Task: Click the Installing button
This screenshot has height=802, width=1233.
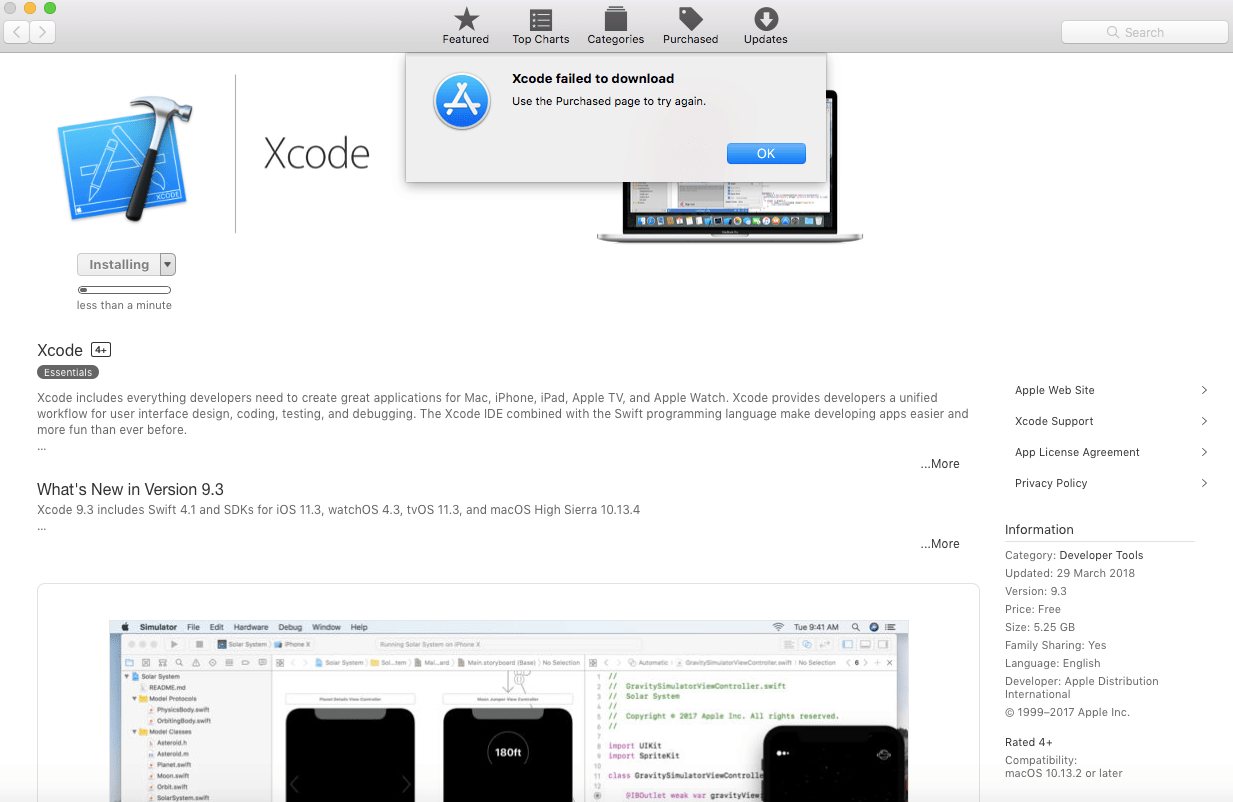Action: coord(119,264)
